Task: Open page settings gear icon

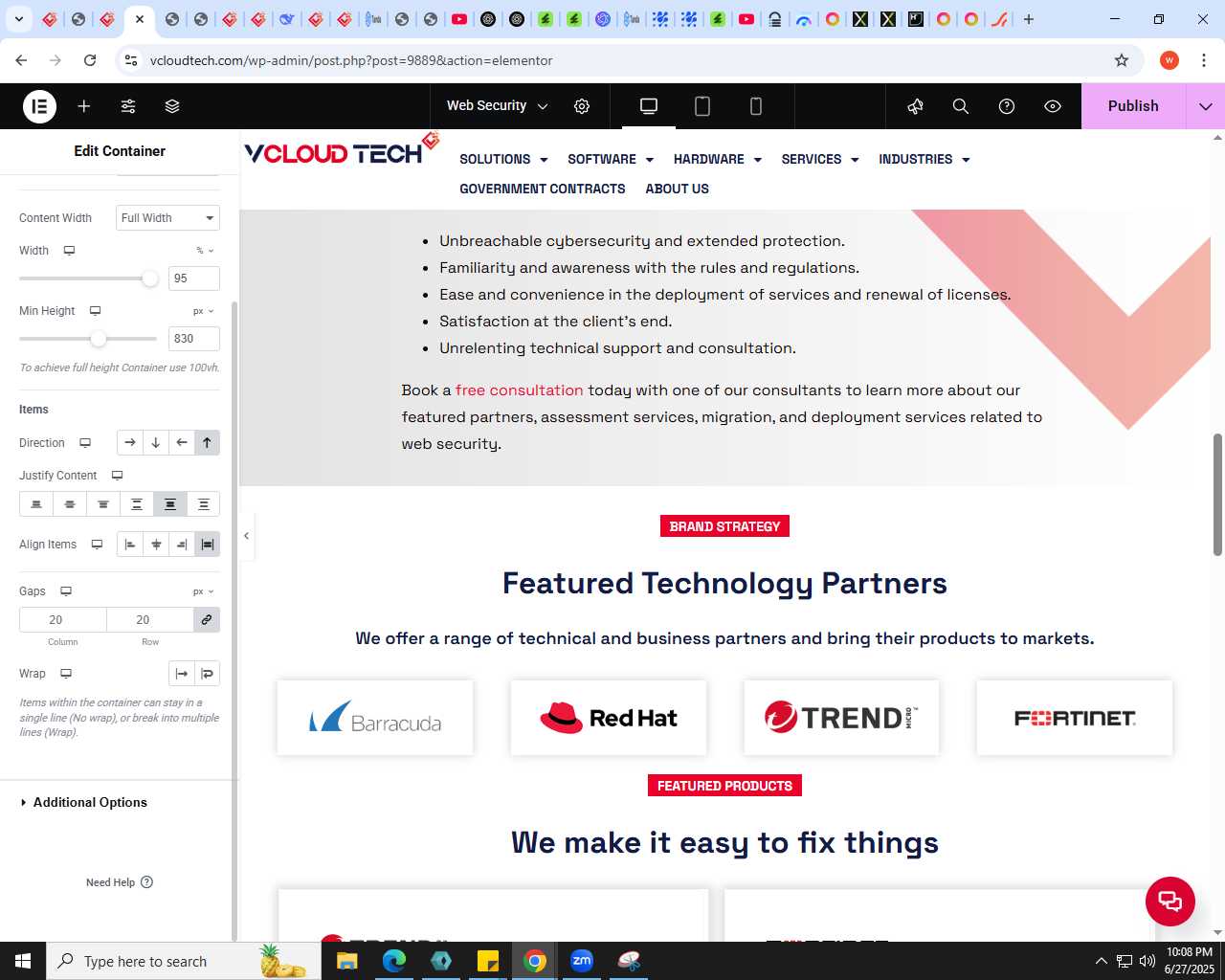Action: click(582, 106)
